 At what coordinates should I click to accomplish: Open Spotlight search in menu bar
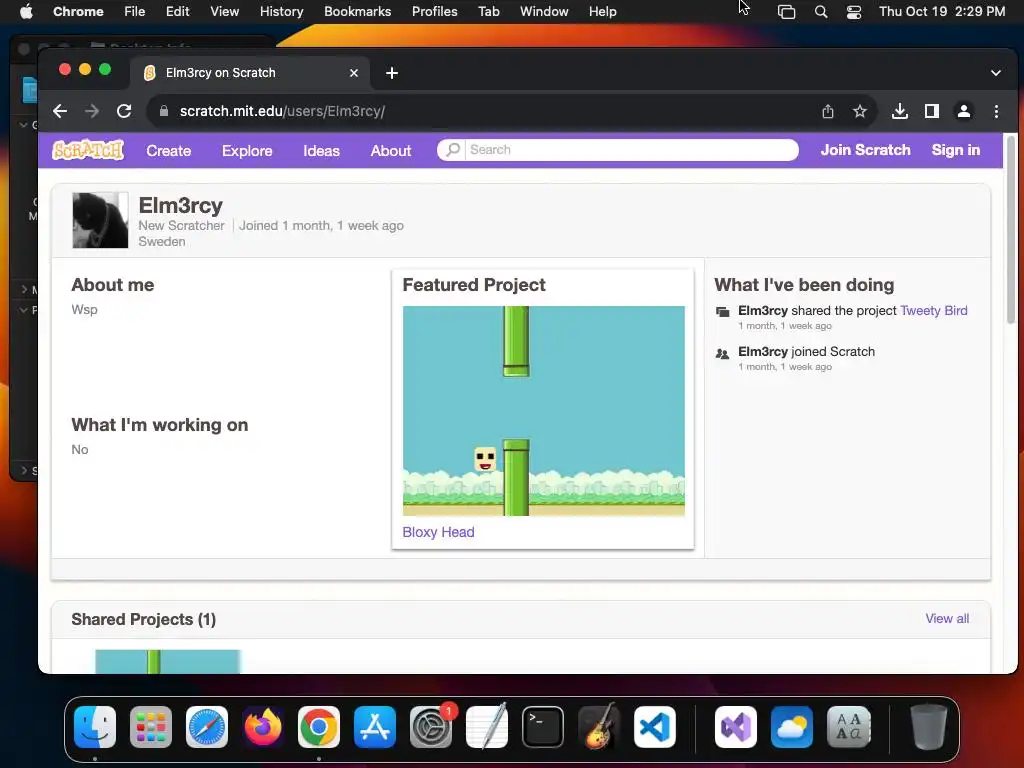pos(821,12)
